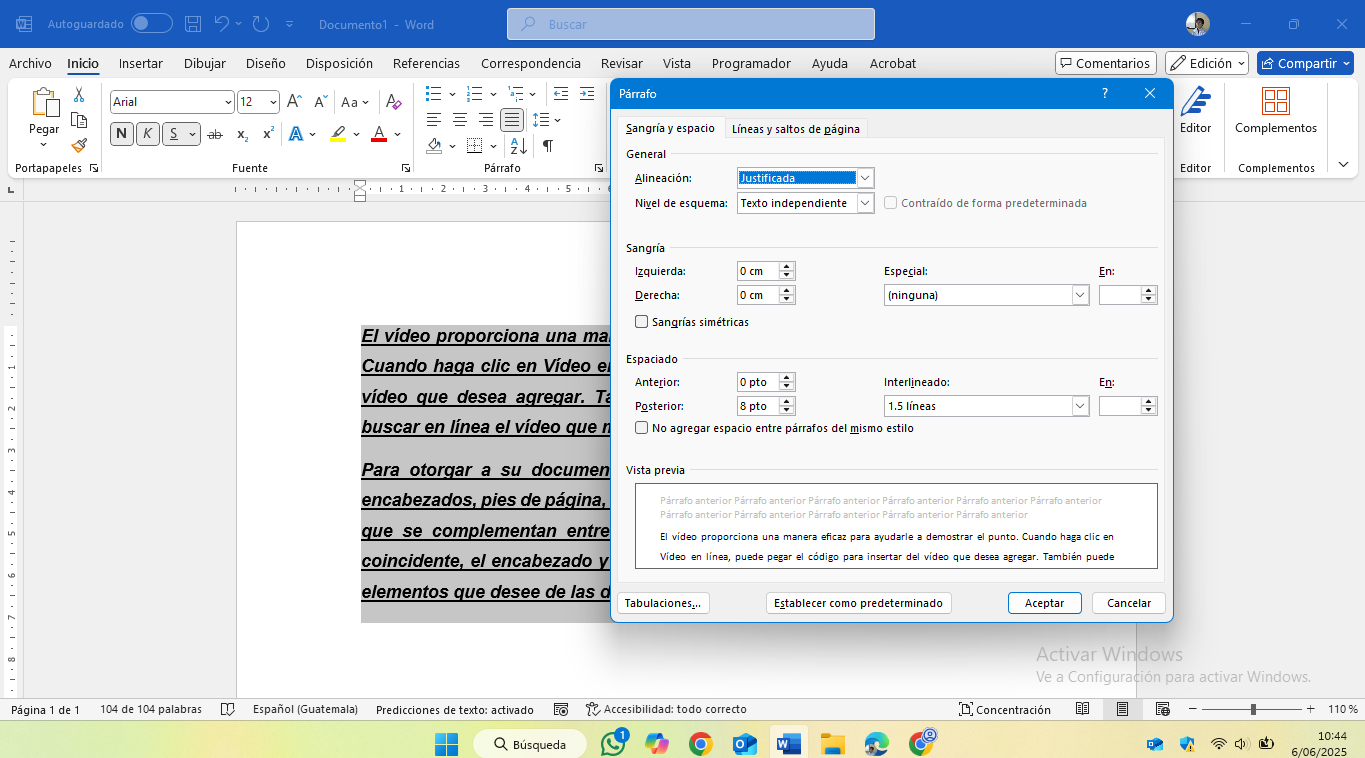Expand the Alineación dropdown
Screen dimensions: 1365x758
pyautogui.click(x=865, y=178)
